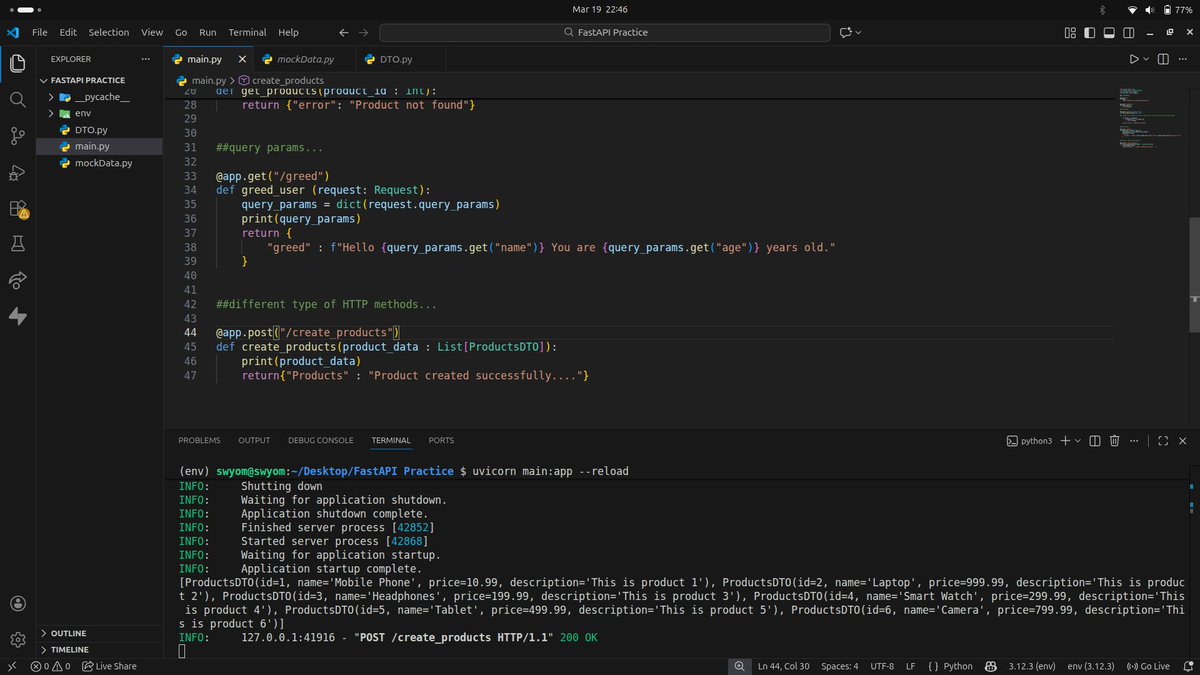Expand the env folder
The height and width of the screenshot is (675, 1200).
click(x=99, y=113)
